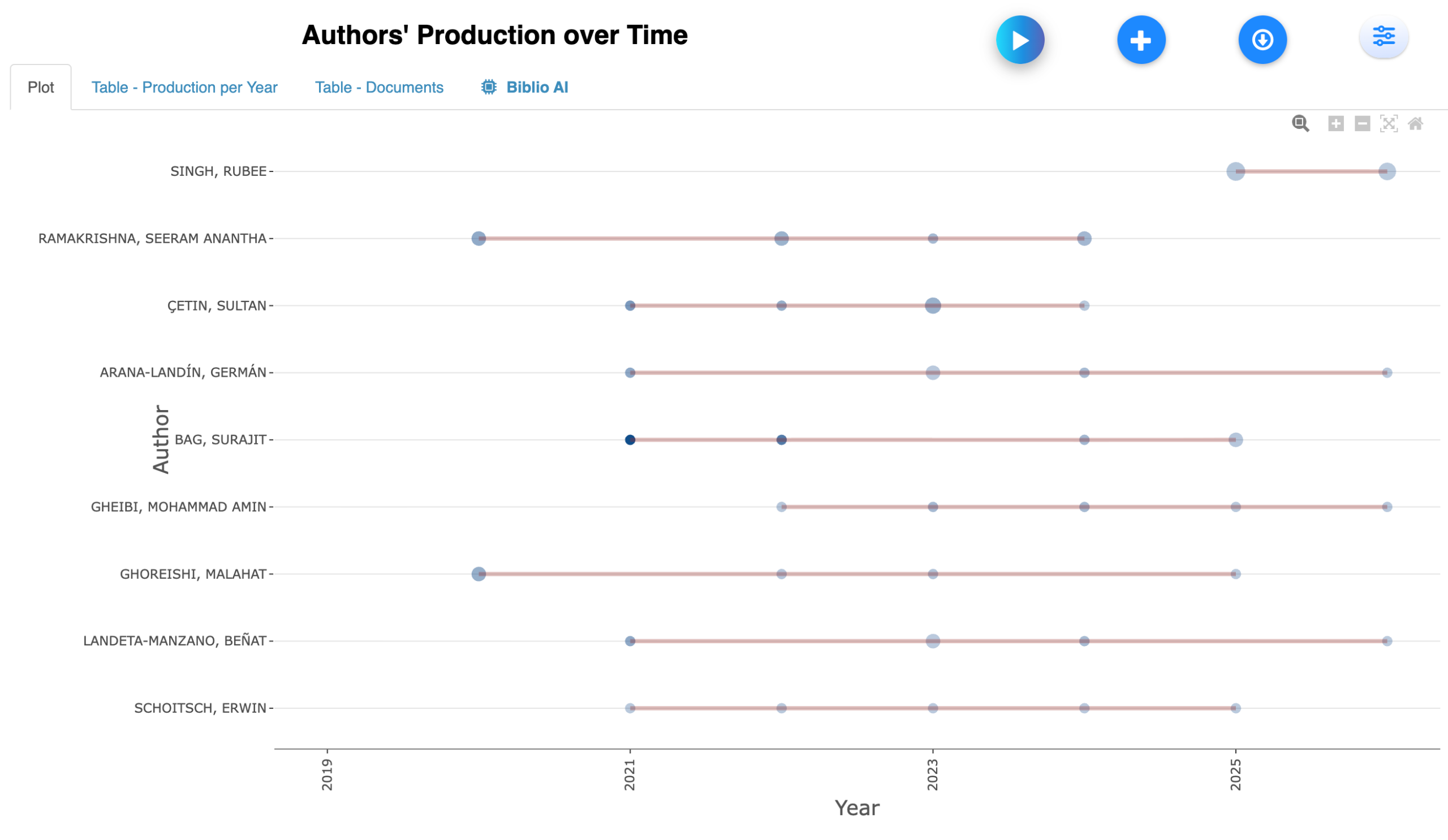Click Landeta-Manzano's large 2023 bubble

coord(933,641)
